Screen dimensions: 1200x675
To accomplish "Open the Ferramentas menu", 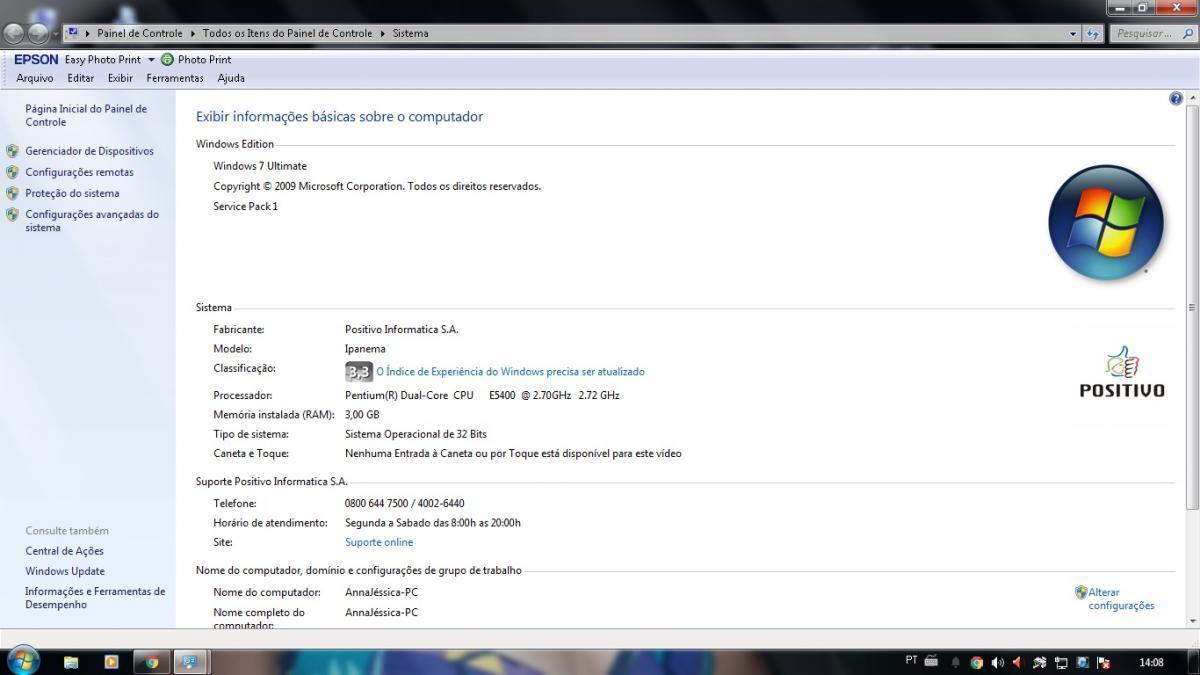I will (175, 78).
